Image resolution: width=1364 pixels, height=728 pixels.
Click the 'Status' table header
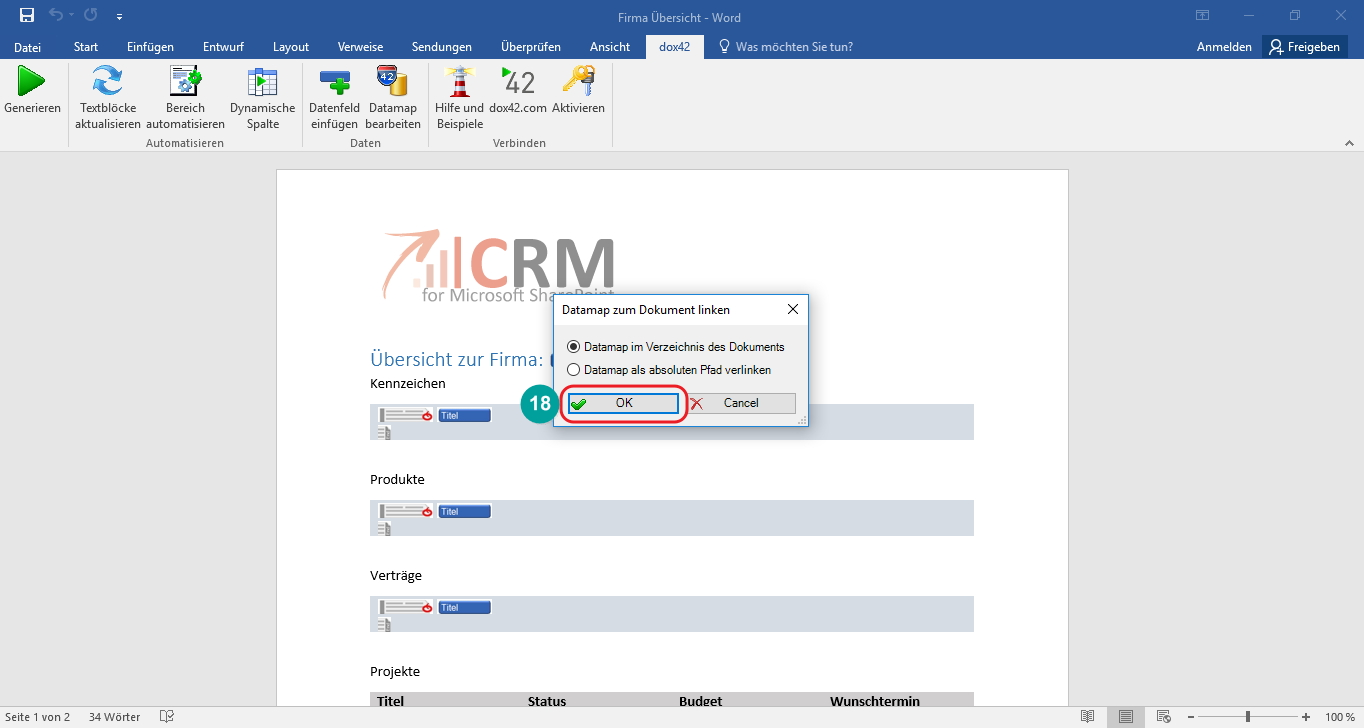pyautogui.click(x=547, y=701)
